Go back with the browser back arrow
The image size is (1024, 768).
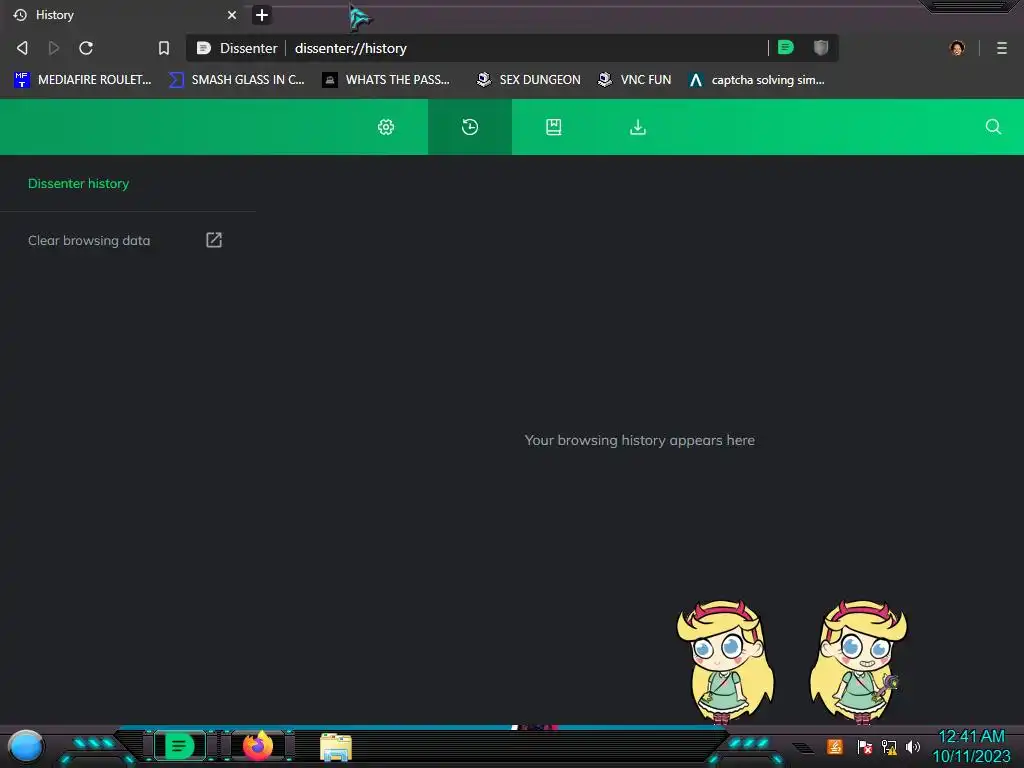click(22, 48)
